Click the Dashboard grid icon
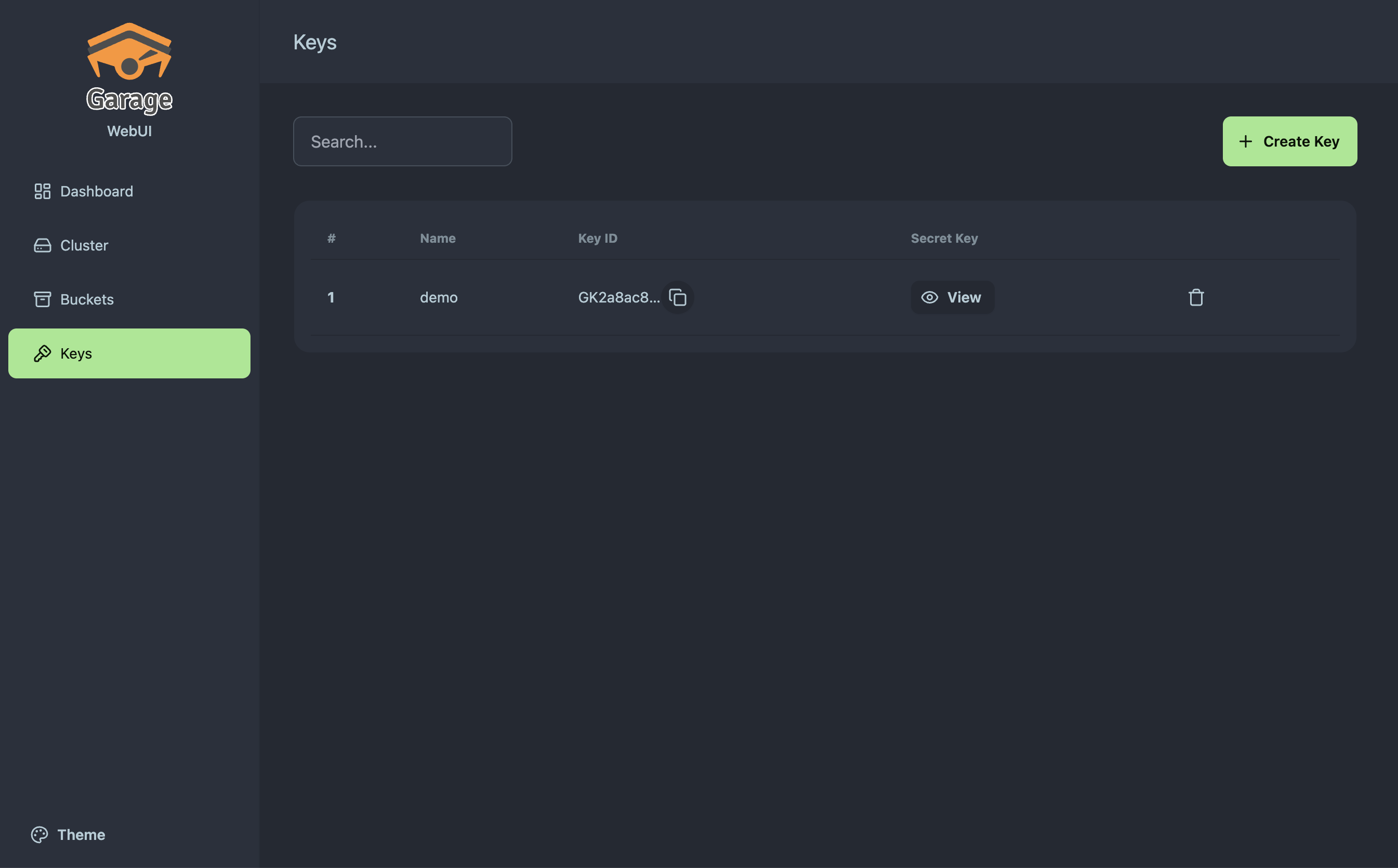Screen dimensions: 1398x868 [43, 191]
